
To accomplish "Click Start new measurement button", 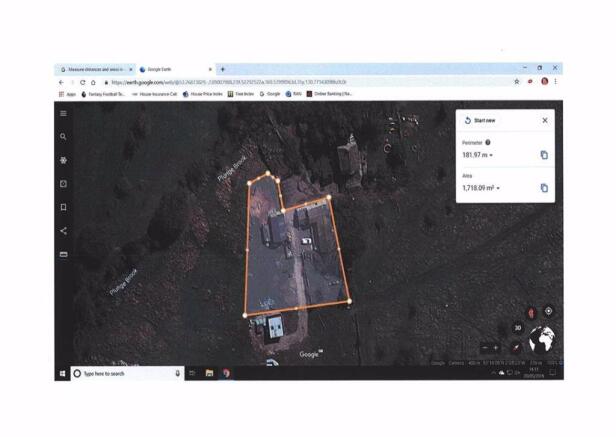I will (x=480, y=121).
